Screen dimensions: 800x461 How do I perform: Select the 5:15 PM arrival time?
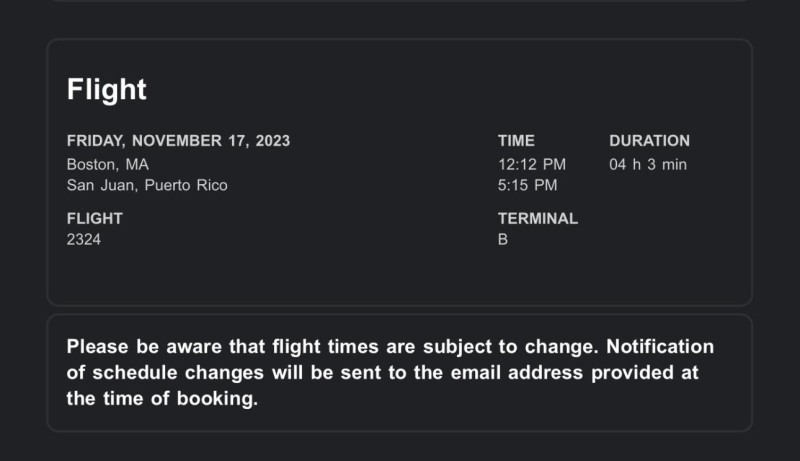pyautogui.click(x=528, y=185)
